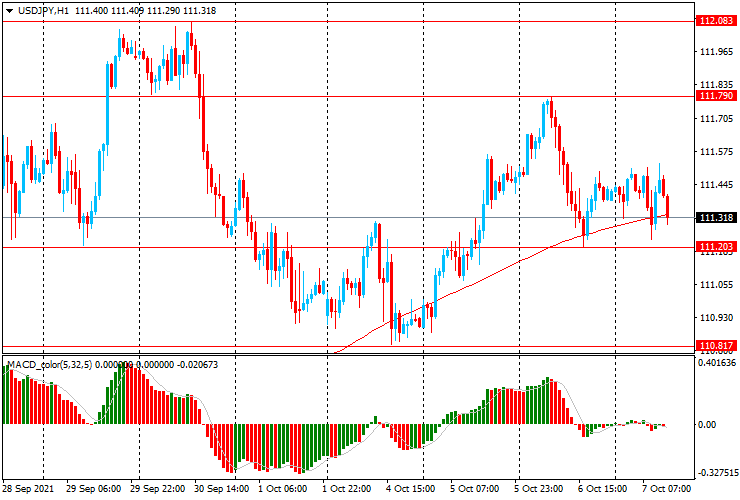Select the MACD_color(5,32,5) indicator label

pos(50,364)
